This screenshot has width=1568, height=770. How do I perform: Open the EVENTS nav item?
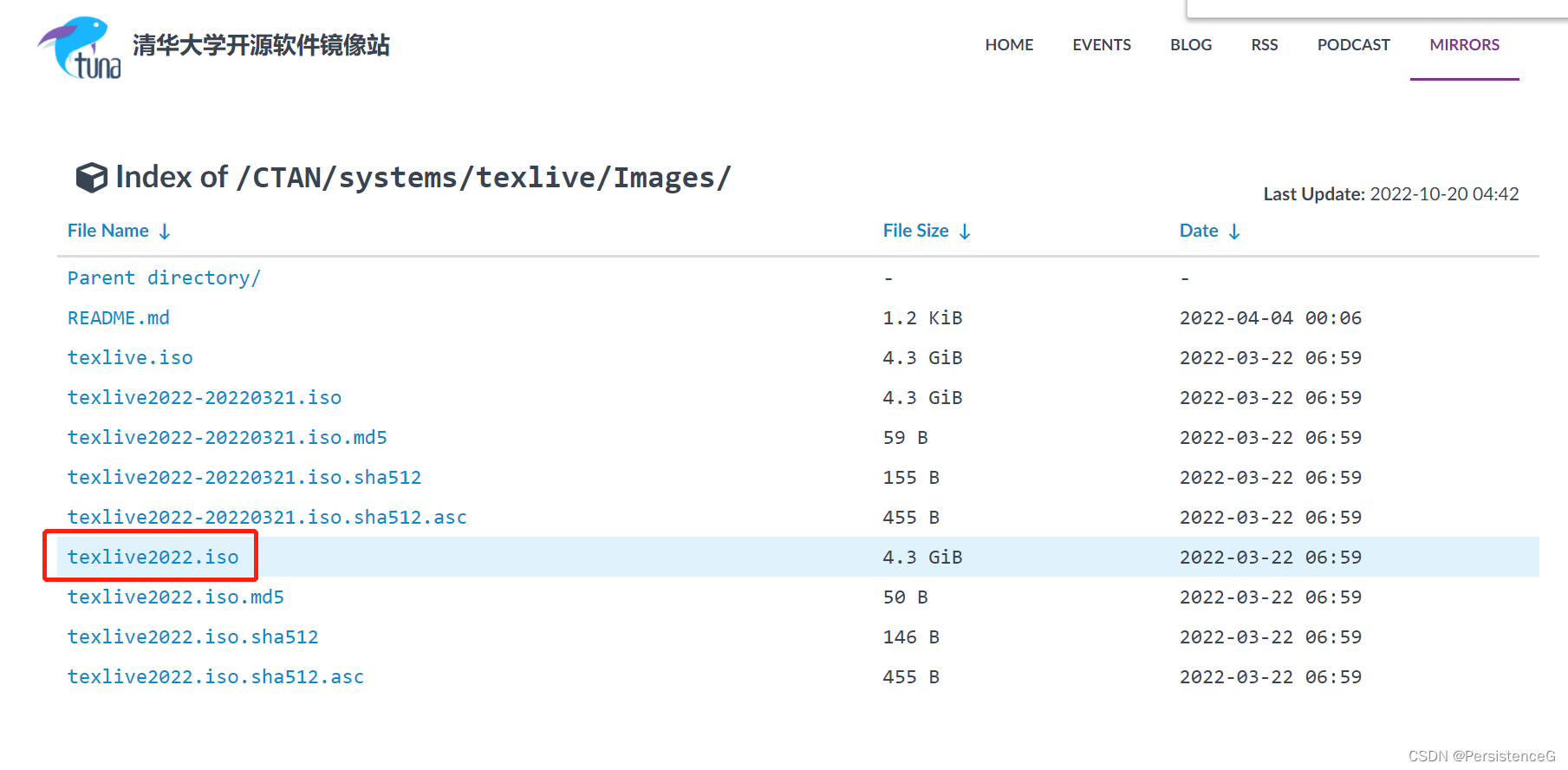(x=1102, y=45)
